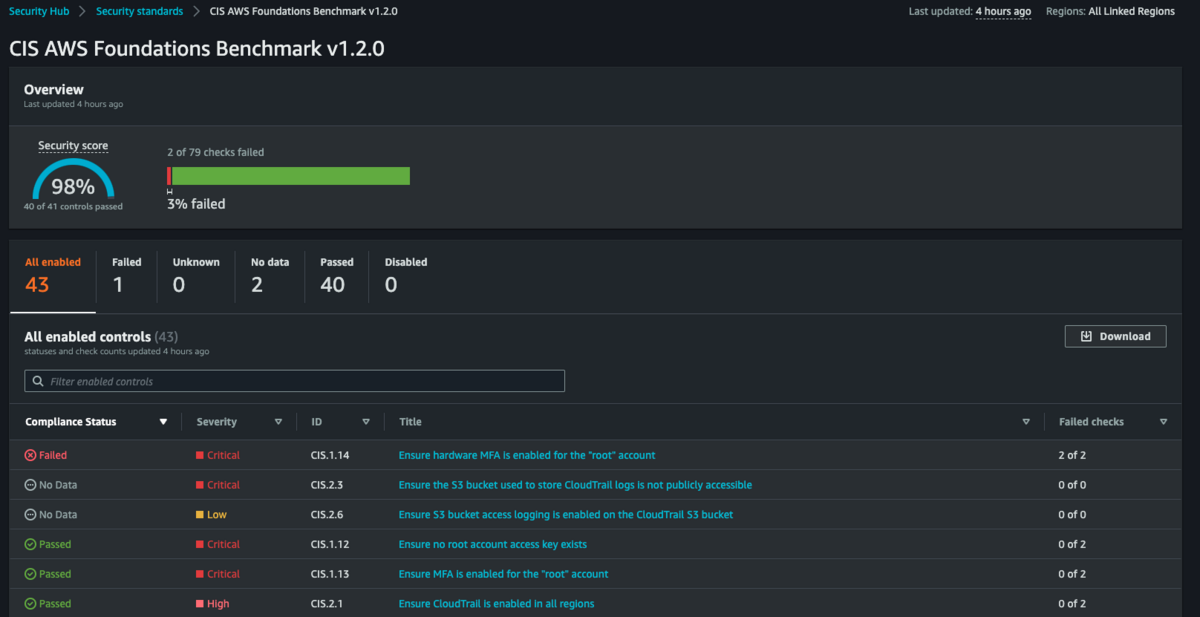The image size is (1200, 617).
Task: Sort by ID column arrow
Action: pyautogui.click(x=366, y=422)
